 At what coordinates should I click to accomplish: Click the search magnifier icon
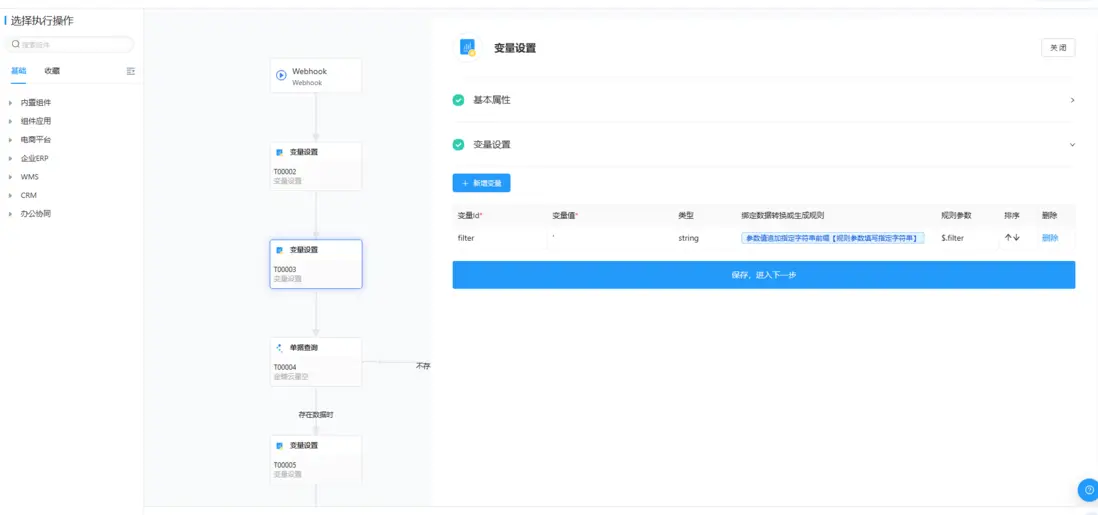[x=15, y=45]
